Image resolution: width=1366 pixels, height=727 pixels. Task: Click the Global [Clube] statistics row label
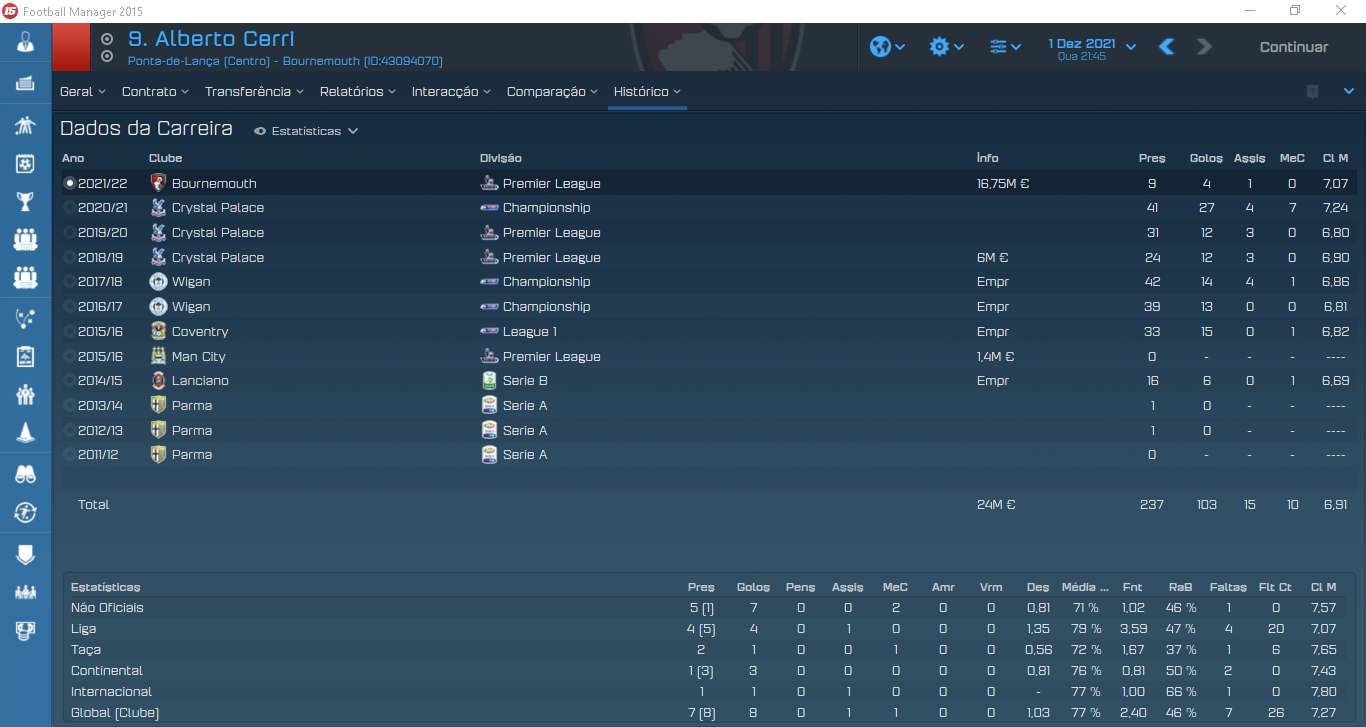click(x=114, y=713)
